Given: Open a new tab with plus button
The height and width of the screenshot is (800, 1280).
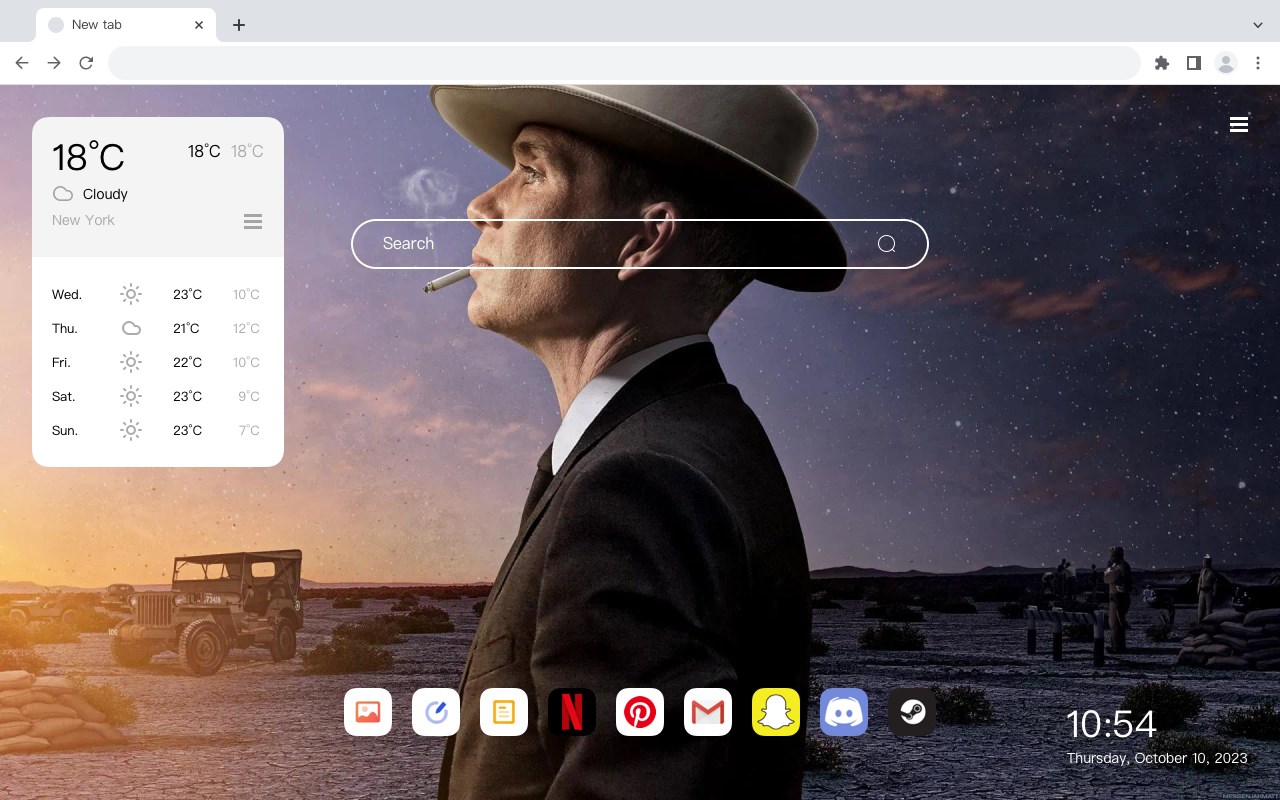Looking at the screenshot, I should click(238, 25).
